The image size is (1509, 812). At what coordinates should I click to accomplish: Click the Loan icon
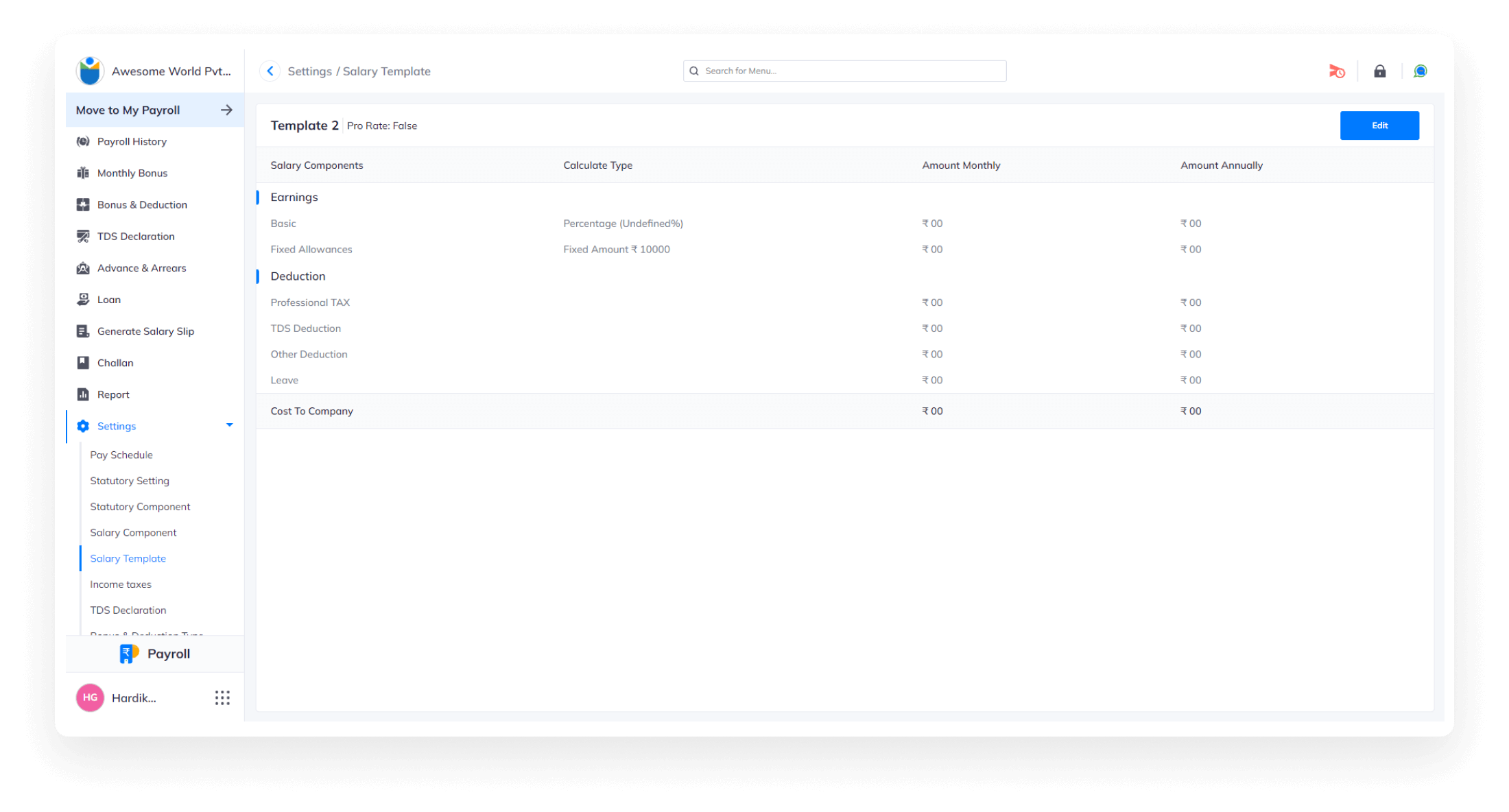pos(83,298)
